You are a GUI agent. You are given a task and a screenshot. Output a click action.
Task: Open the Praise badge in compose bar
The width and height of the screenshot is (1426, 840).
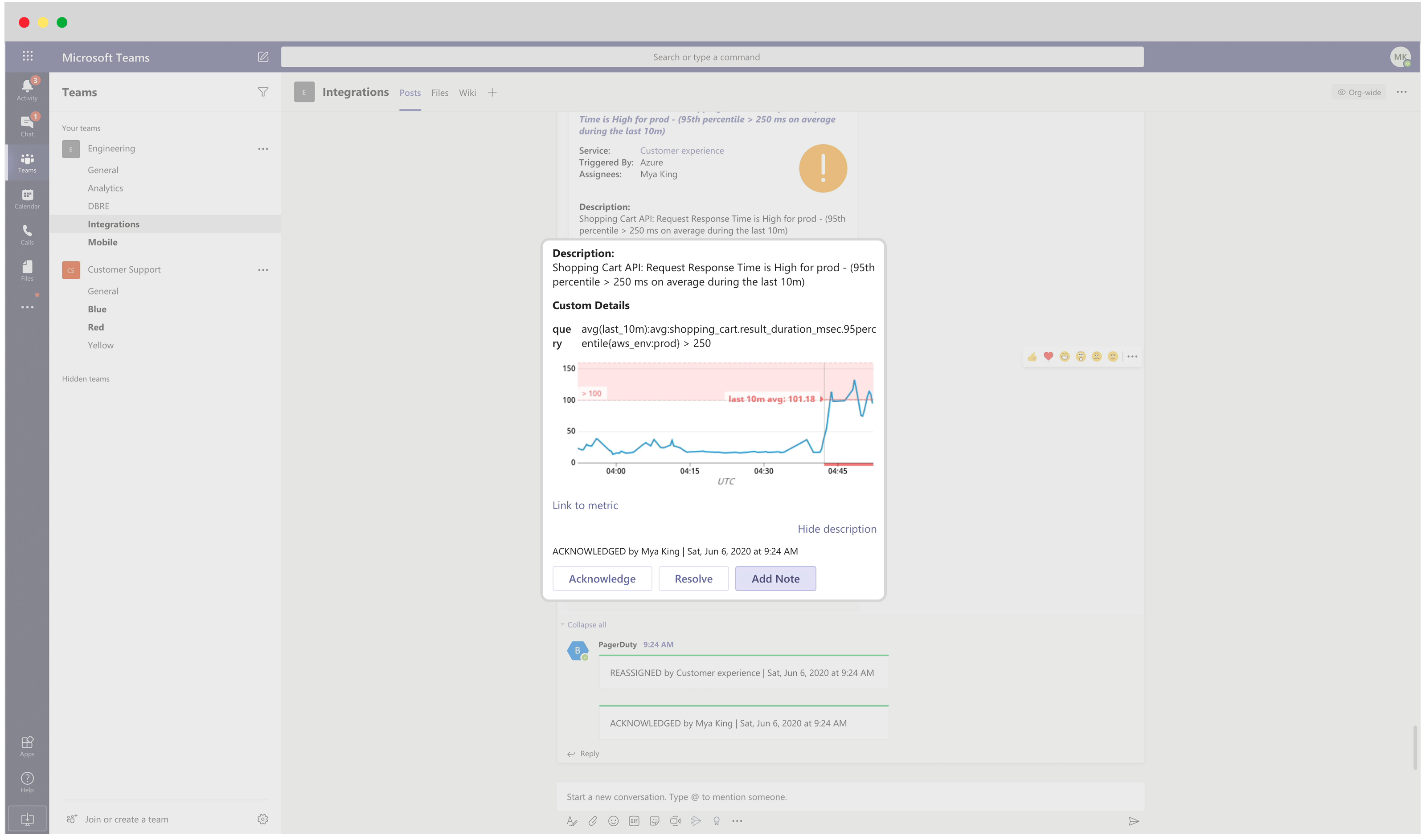717,821
